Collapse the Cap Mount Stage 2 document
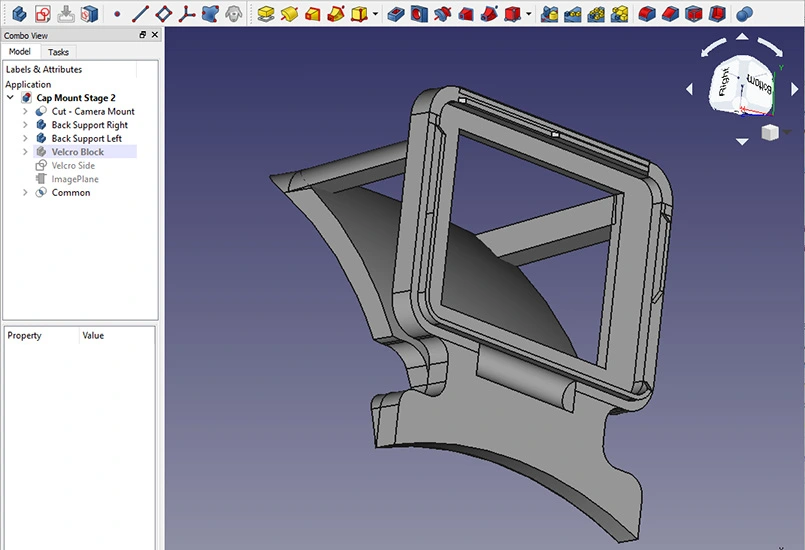Image resolution: width=805 pixels, height=550 pixels. tap(10, 98)
